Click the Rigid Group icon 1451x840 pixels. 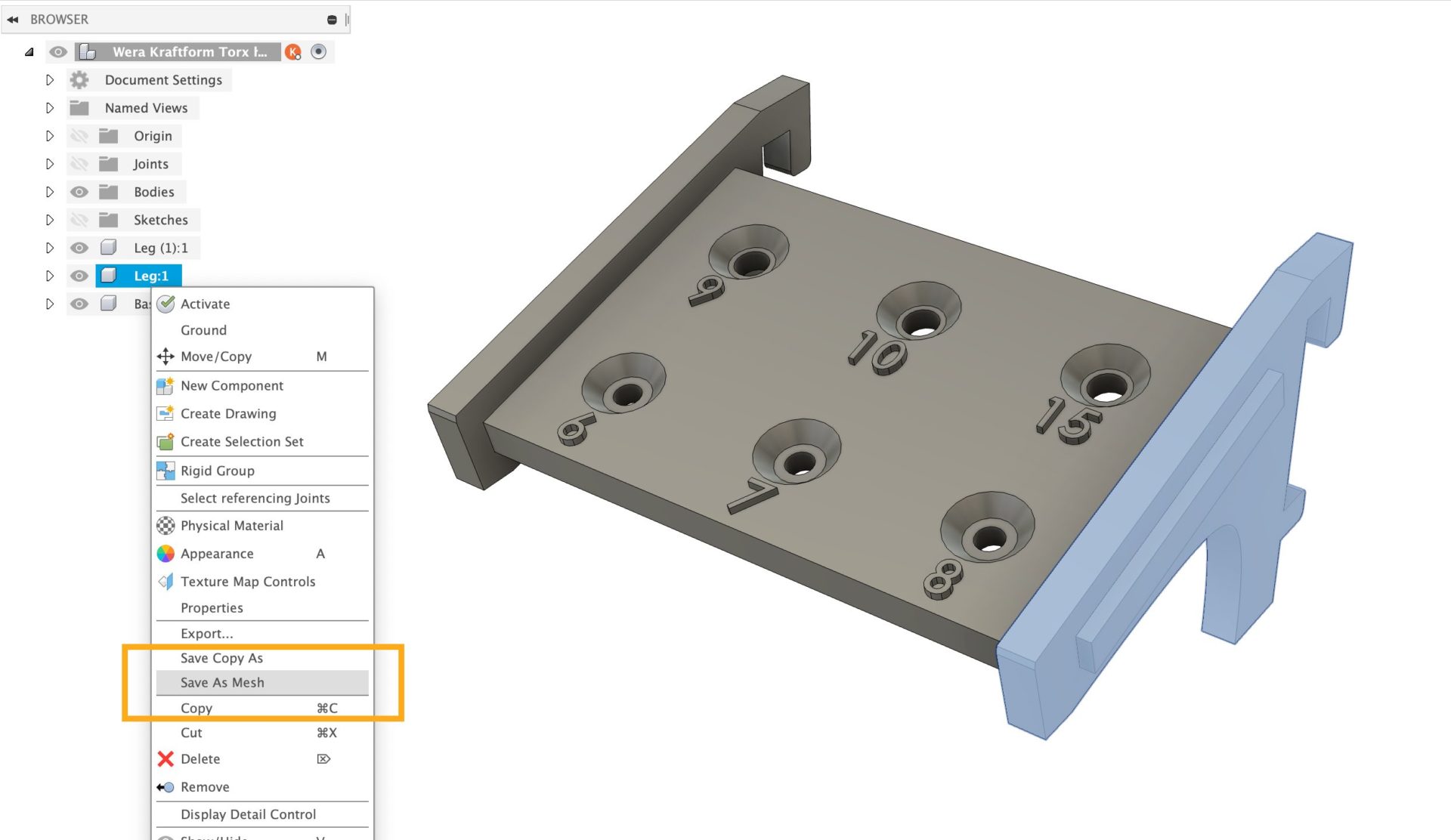point(166,471)
